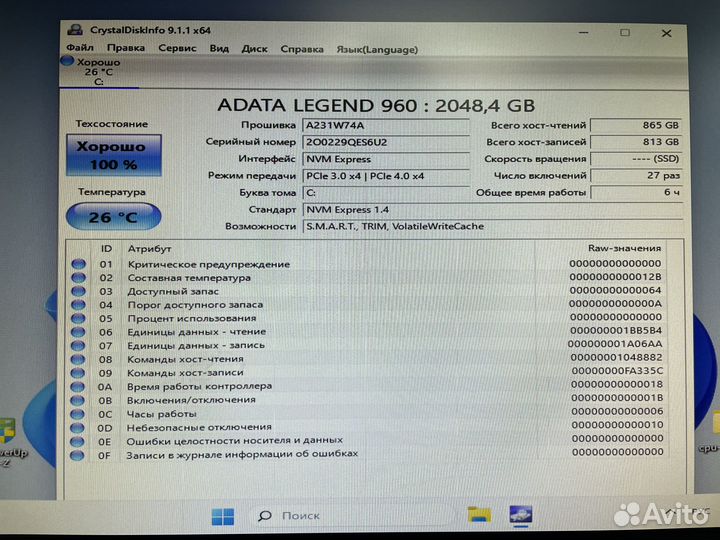
Task: Click the Всего хост-записей value 813 GB
Action: click(x=636, y=142)
